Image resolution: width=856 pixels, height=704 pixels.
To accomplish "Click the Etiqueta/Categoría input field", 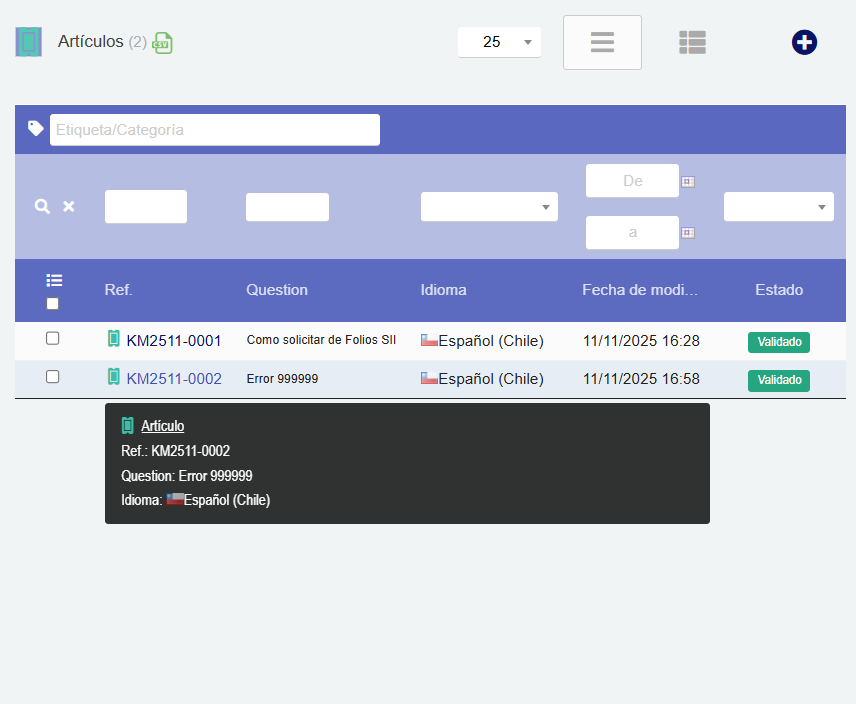I will (x=215, y=130).
